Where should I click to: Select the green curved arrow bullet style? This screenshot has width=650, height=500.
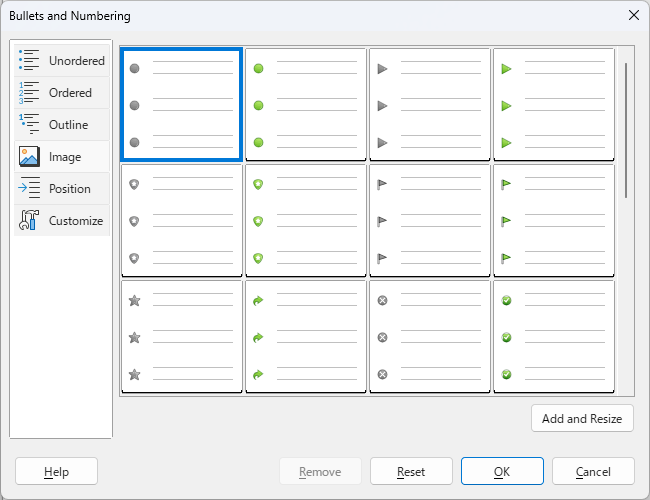click(x=305, y=336)
